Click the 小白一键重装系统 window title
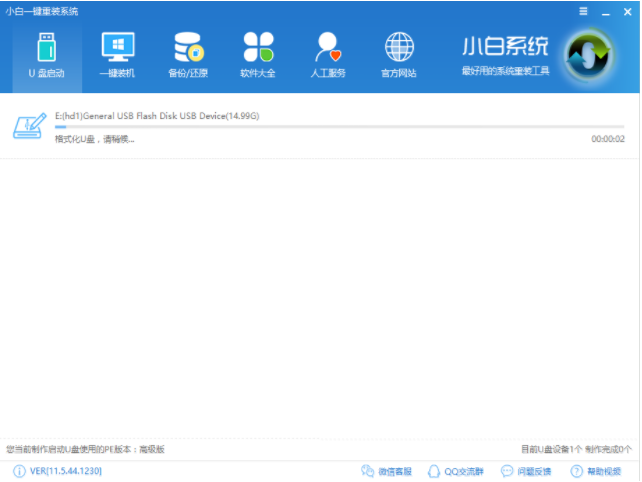The width and height of the screenshot is (642, 482). click(42, 11)
